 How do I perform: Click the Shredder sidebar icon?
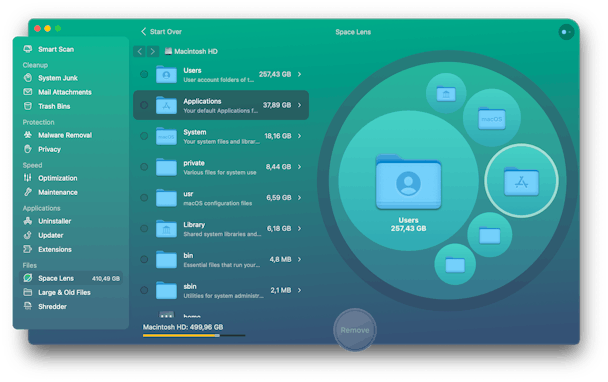[28, 306]
